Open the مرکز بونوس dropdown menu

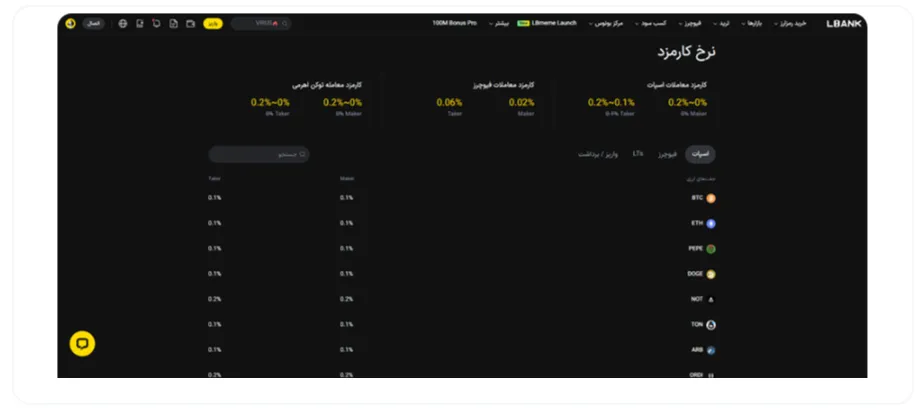tap(609, 23)
